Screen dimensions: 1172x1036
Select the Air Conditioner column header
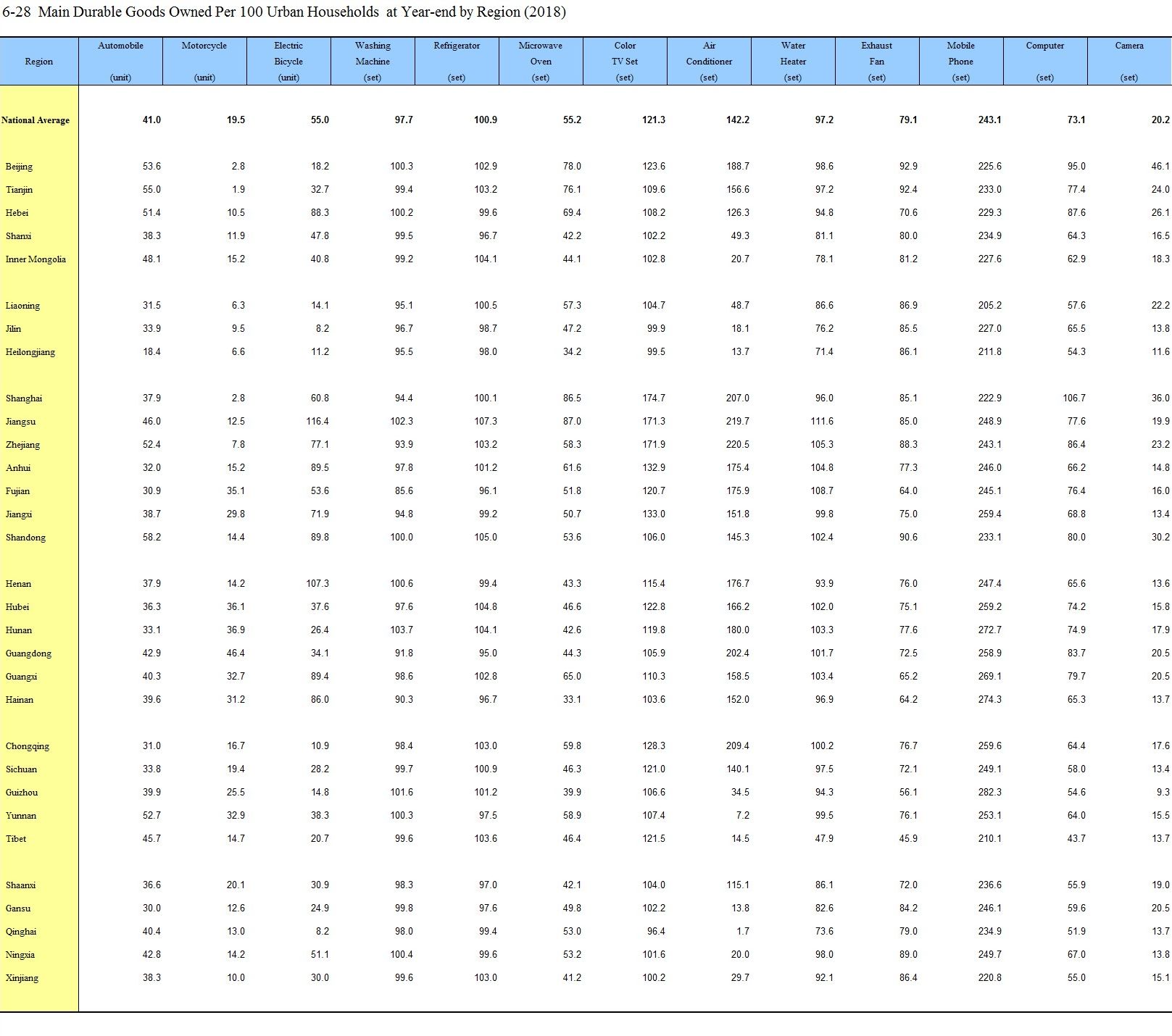[x=709, y=62]
